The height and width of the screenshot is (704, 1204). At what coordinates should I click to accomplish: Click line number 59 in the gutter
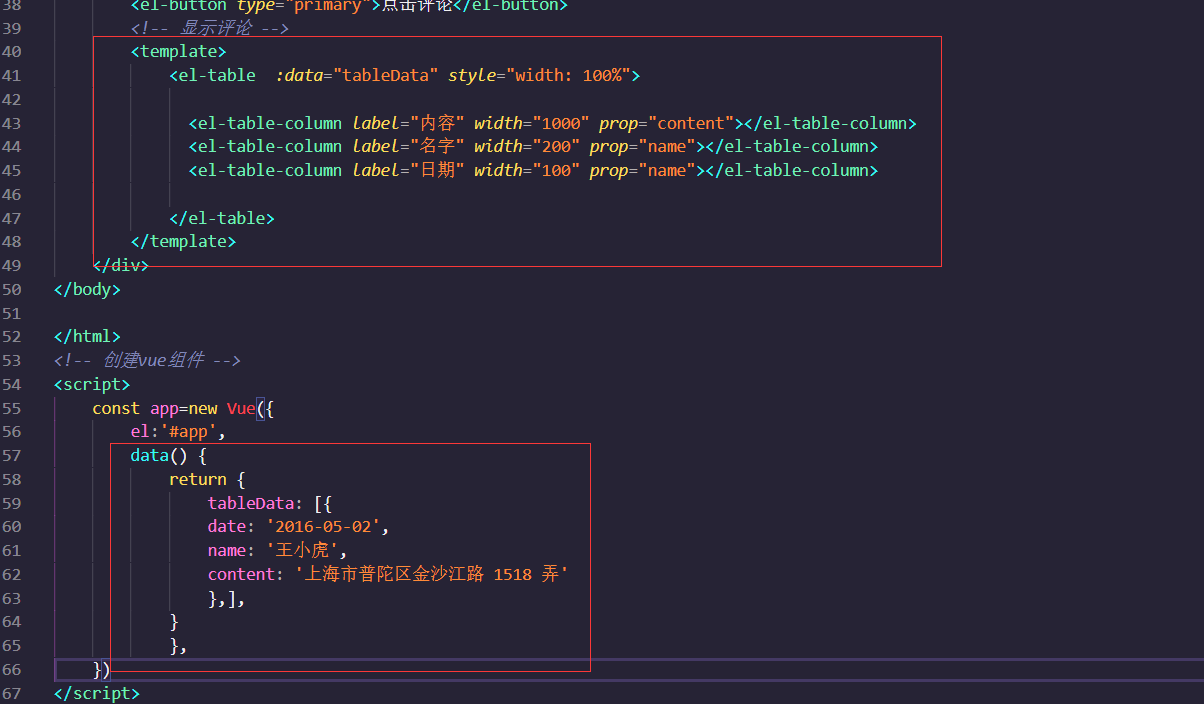tap(12, 503)
